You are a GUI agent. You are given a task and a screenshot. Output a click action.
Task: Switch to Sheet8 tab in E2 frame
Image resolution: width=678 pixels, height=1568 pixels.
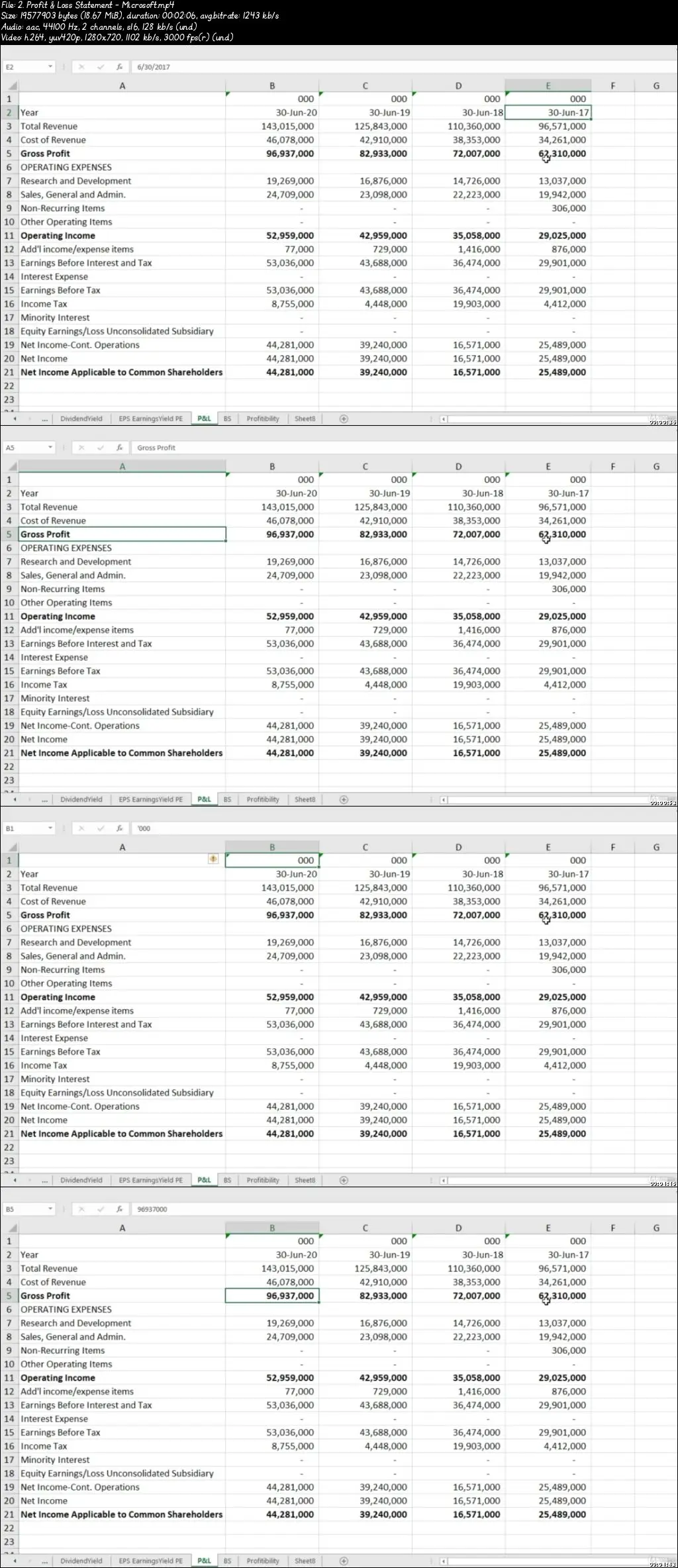tap(305, 418)
